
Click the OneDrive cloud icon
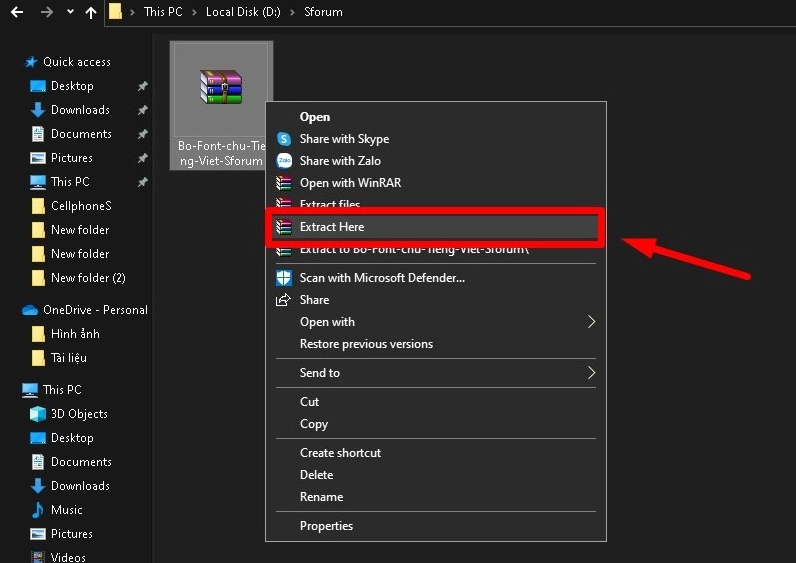[x=30, y=310]
